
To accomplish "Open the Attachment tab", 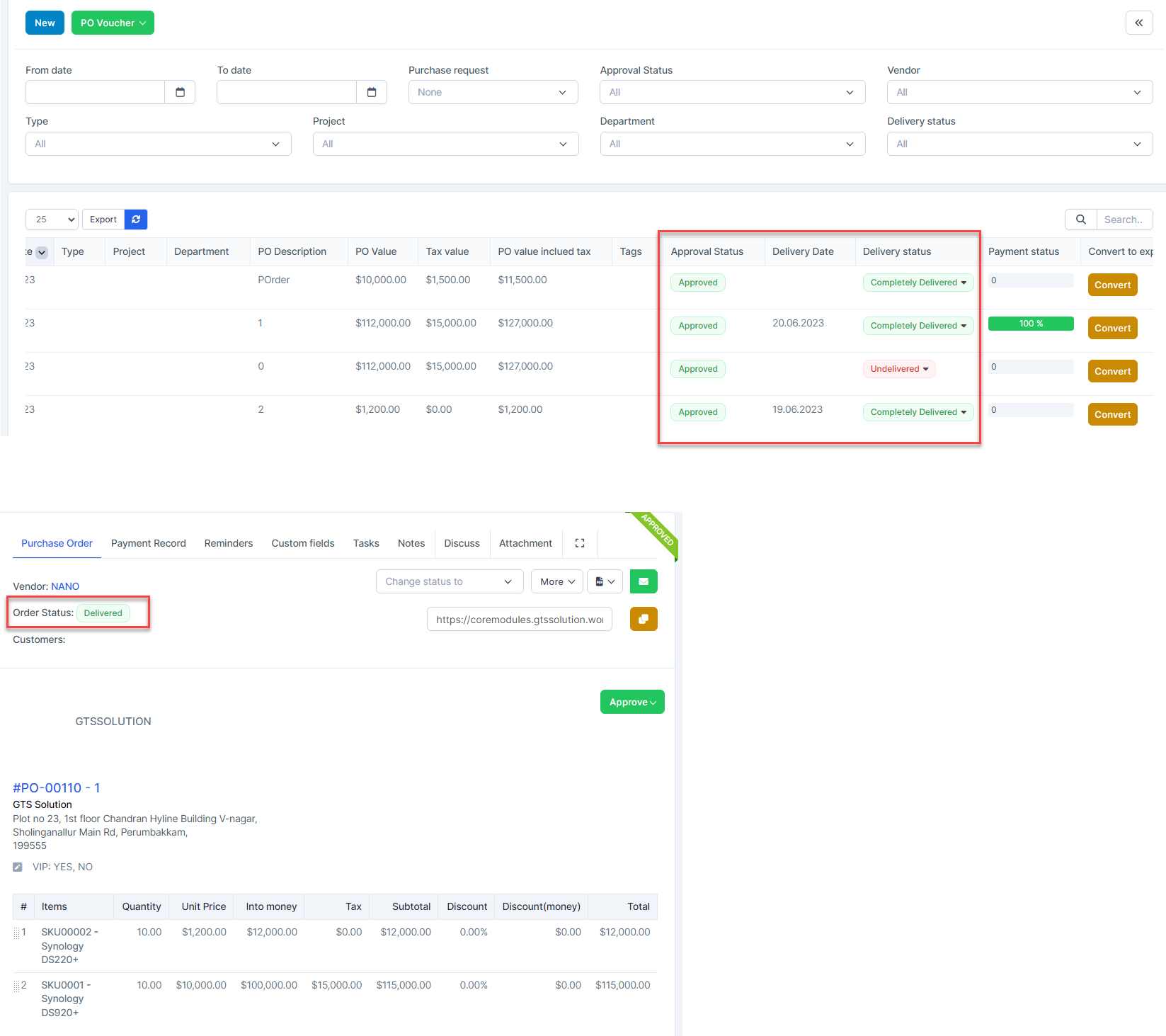I will pos(525,543).
